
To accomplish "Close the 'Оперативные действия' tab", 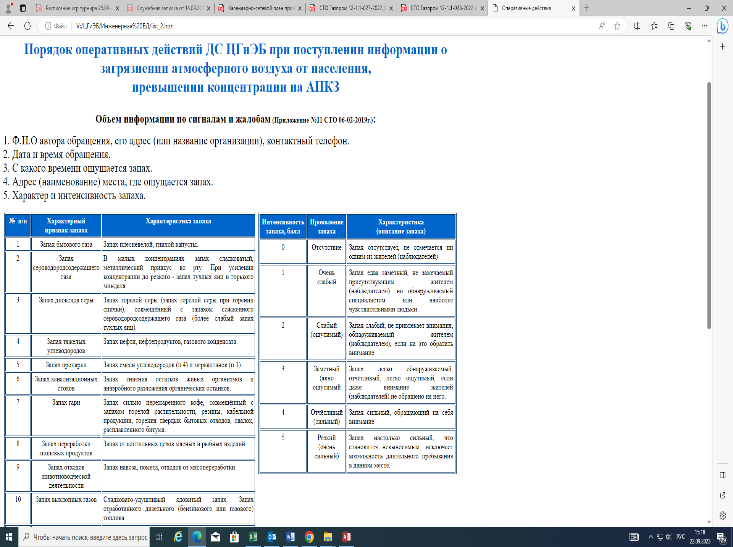I will click(573, 8).
